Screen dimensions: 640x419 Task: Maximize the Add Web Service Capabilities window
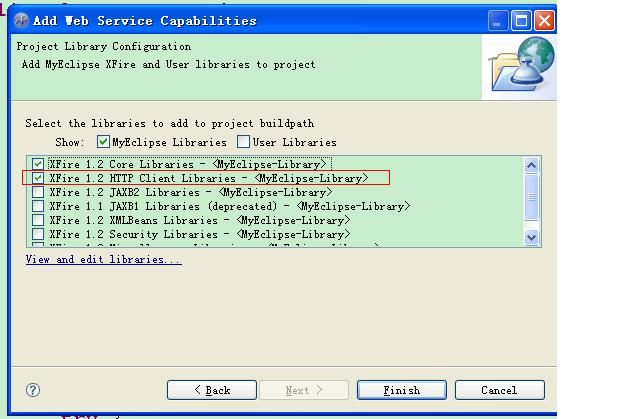[521, 20]
